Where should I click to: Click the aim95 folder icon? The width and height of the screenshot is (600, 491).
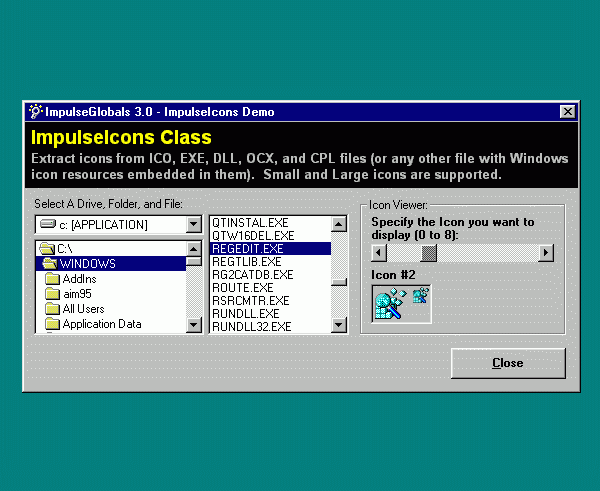[52, 294]
